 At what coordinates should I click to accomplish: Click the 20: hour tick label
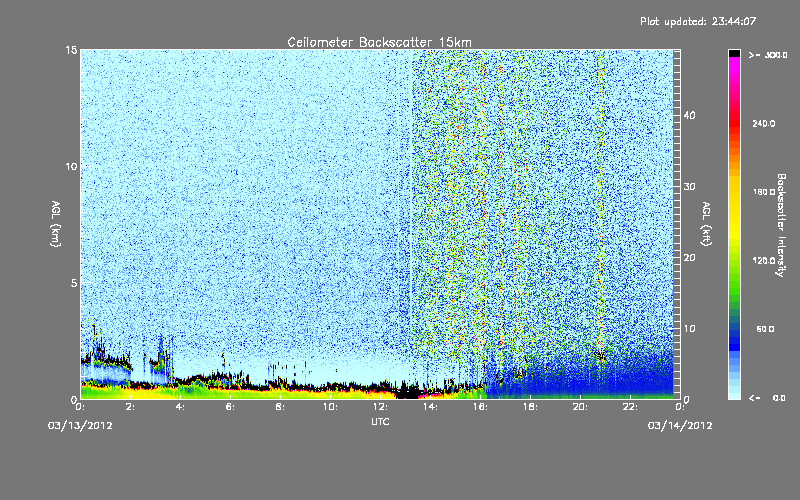tap(580, 407)
